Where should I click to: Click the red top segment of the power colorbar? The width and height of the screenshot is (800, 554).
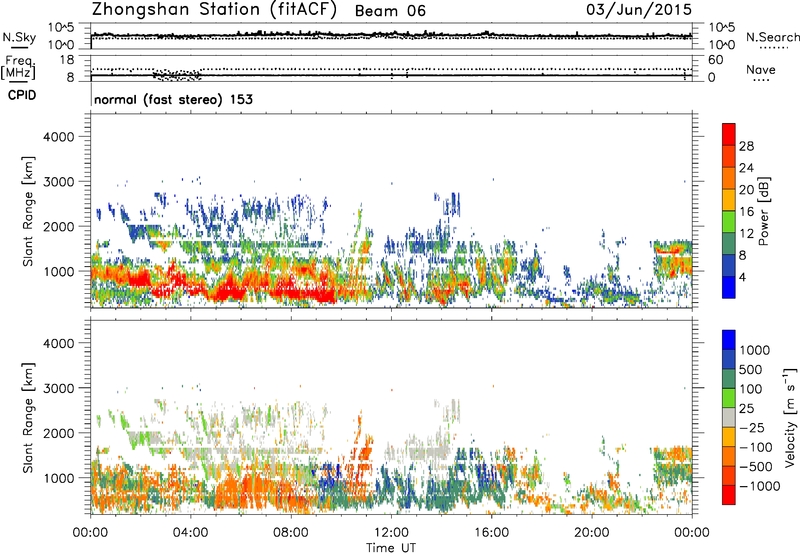tap(729, 134)
